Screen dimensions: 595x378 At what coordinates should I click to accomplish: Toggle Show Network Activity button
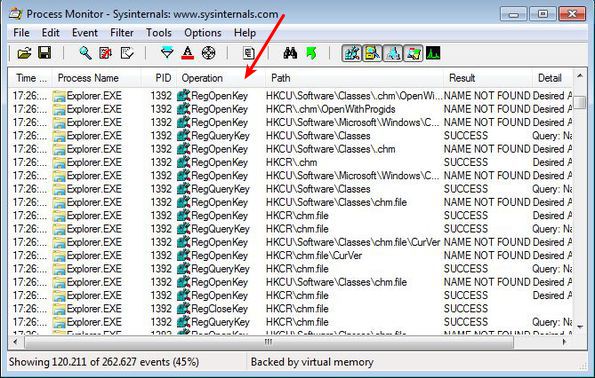click(x=393, y=53)
